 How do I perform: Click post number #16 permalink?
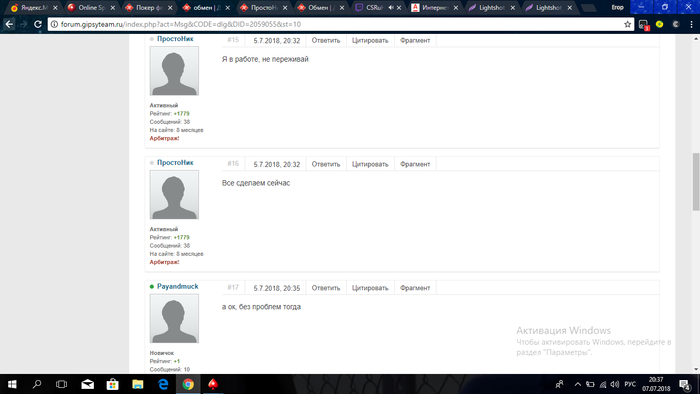(233, 163)
